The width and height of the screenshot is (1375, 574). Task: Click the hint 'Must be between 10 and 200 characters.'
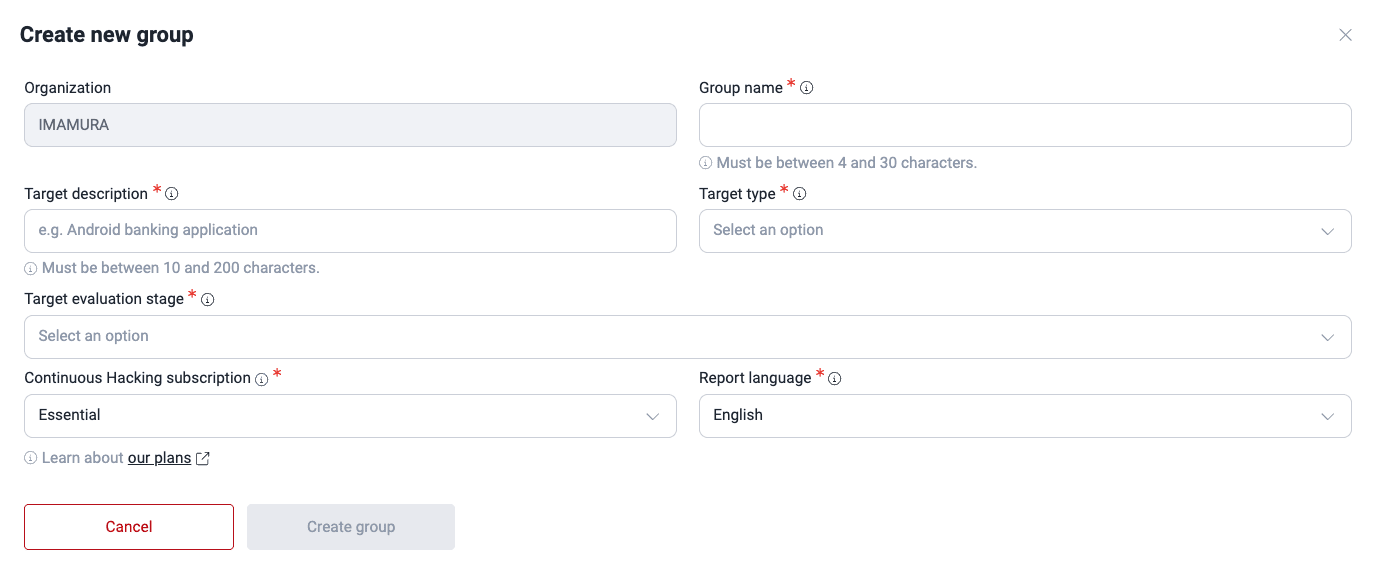[180, 268]
